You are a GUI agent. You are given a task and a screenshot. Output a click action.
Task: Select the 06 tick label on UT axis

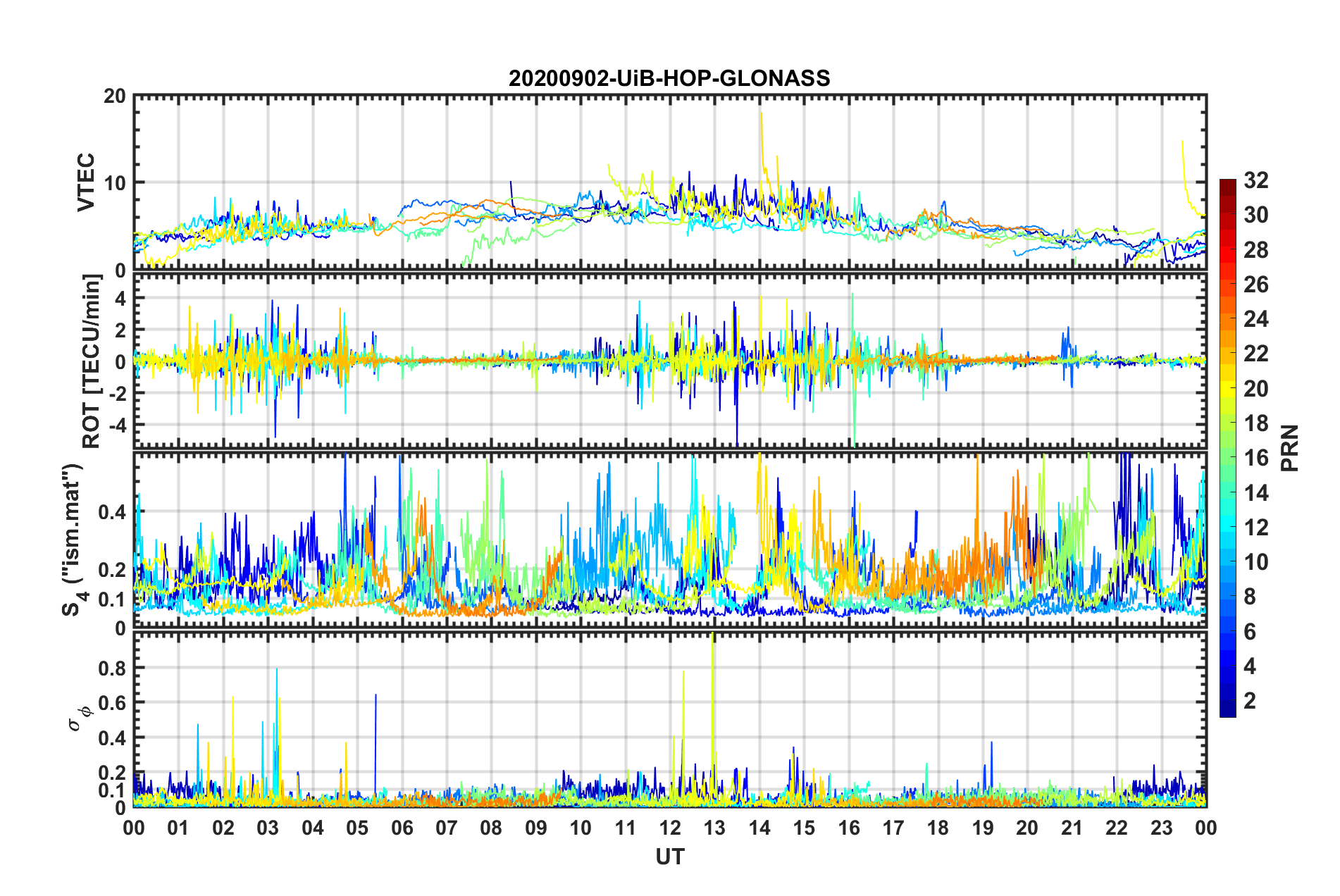[402, 827]
